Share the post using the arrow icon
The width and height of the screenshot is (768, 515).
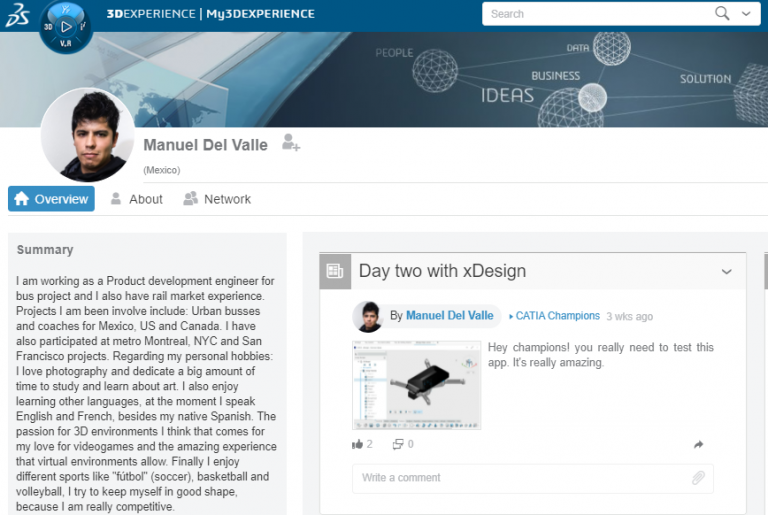(x=698, y=444)
